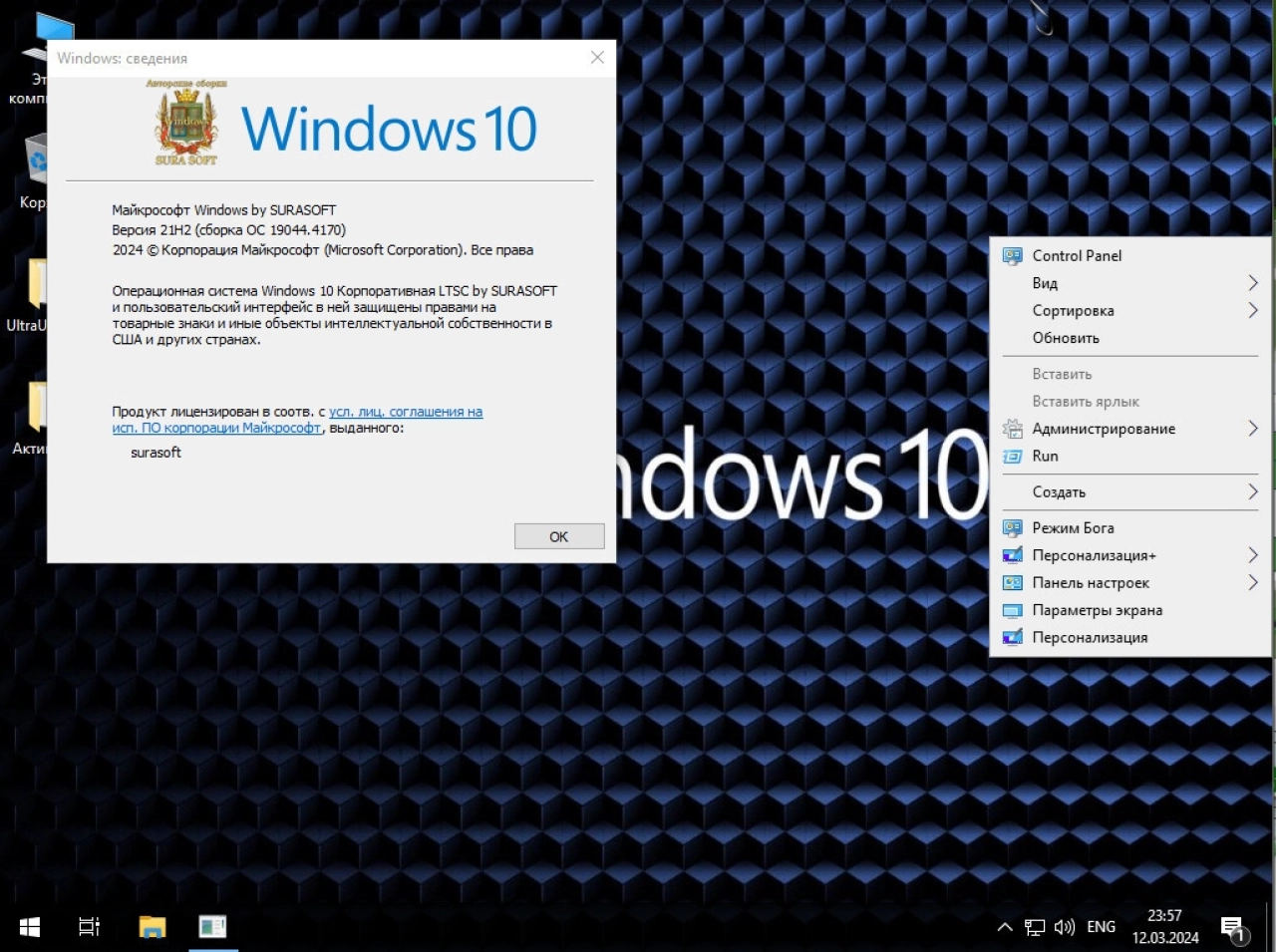Close the Windows: сведения dialog
Viewport: 1276px width, 952px height.
click(x=597, y=58)
